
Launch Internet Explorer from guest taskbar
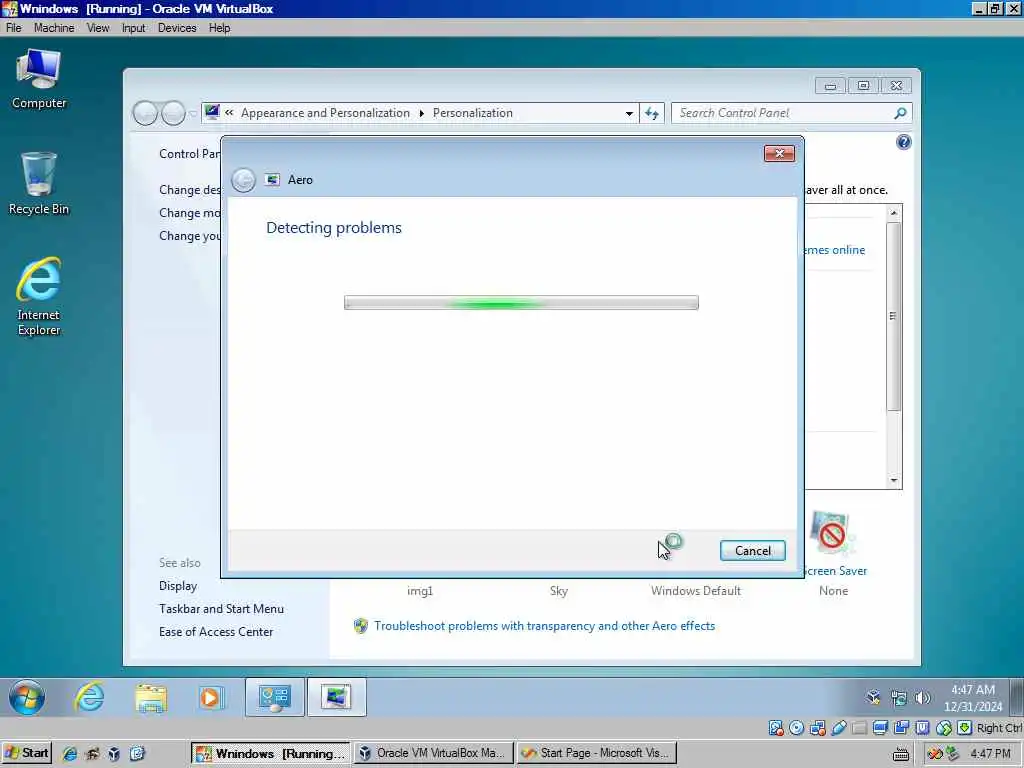(89, 697)
